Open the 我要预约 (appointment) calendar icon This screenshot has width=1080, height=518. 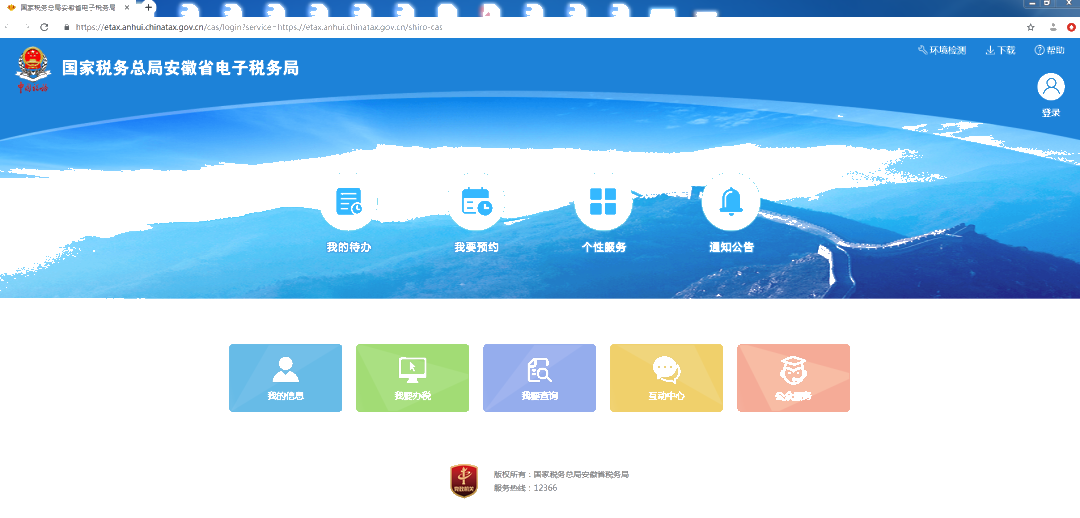[x=477, y=201]
